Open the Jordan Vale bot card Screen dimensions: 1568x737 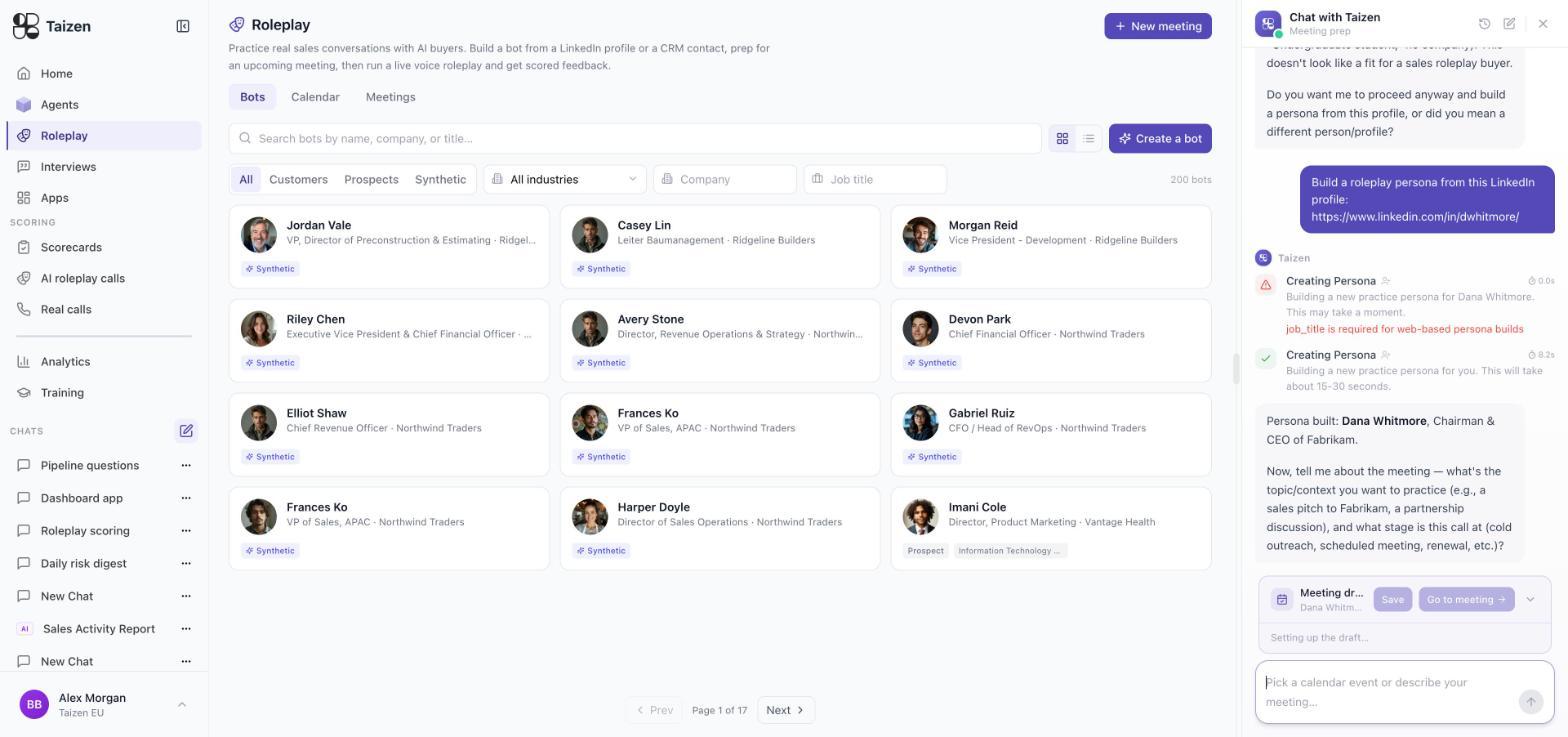point(389,247)
